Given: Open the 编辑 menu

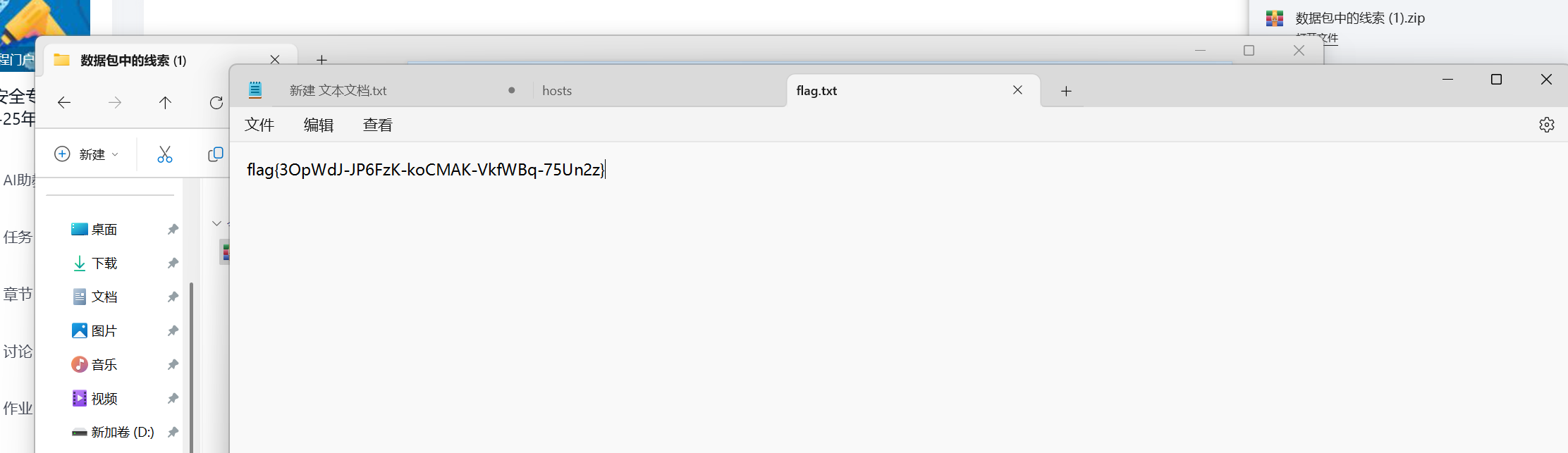Looking at the screenshot, I should 319,125.
